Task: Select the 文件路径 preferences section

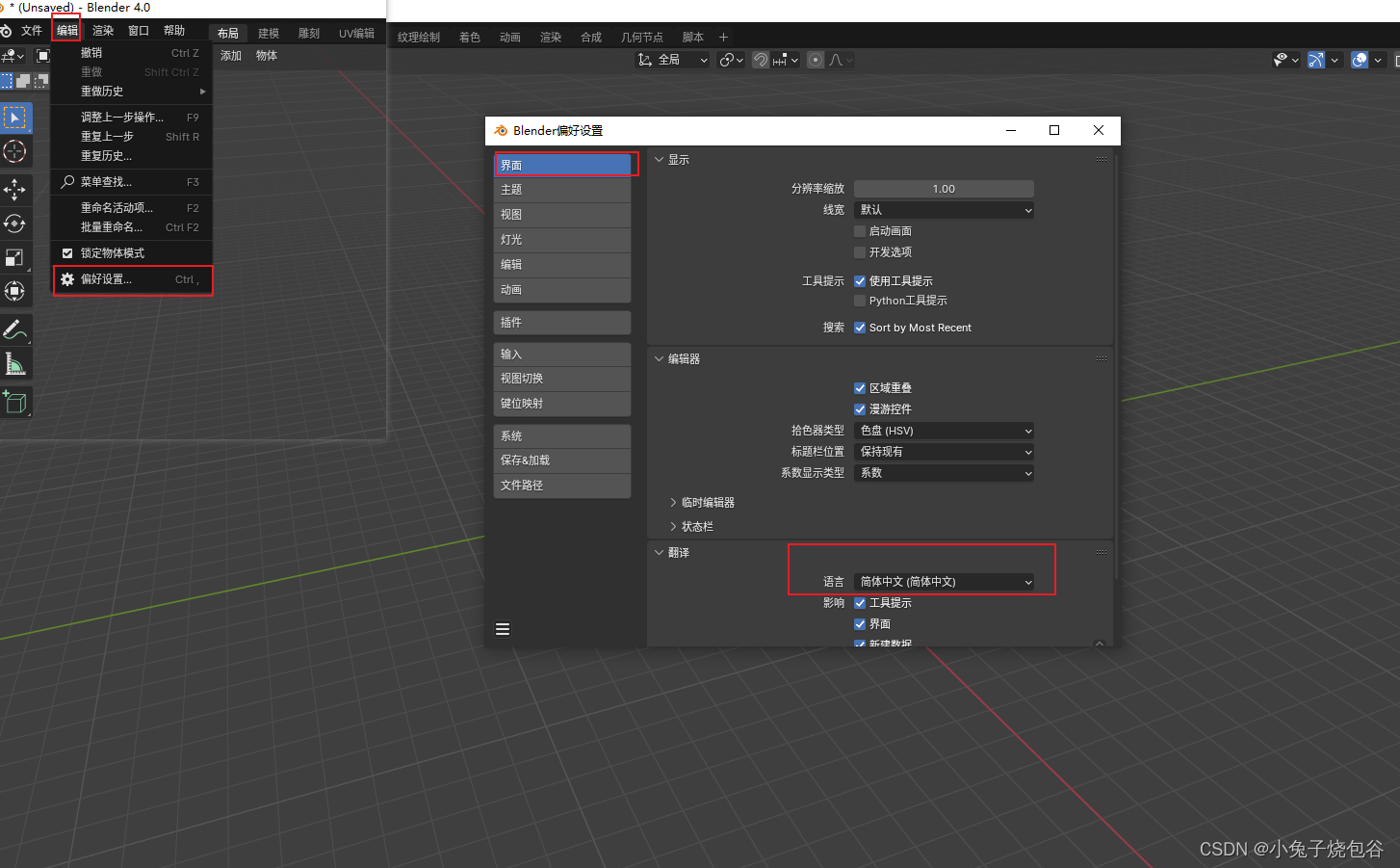Action: 562,486
